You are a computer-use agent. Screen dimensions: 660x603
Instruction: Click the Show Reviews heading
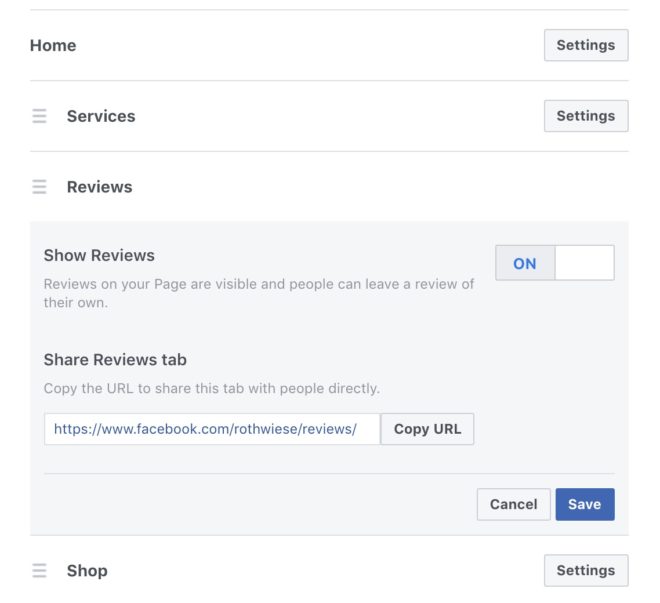(x=99, y=255)
